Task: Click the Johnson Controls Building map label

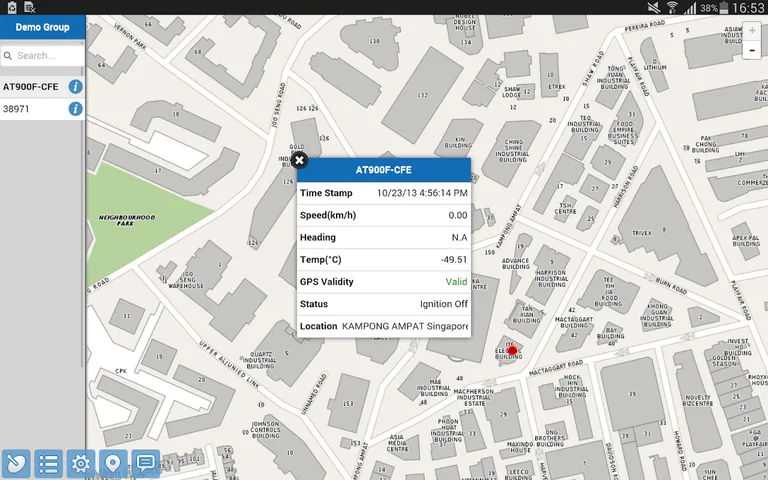Action: pos(265,430)
